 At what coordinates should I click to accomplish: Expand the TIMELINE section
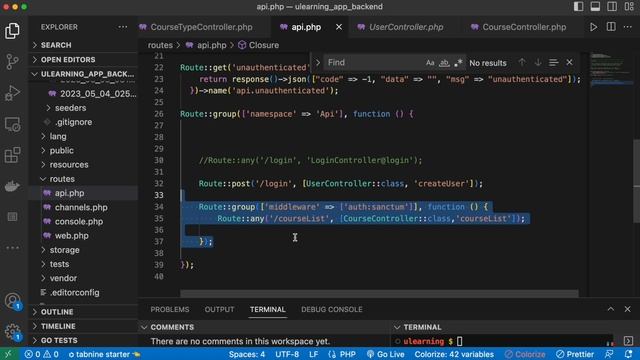[x=84, y=326]
